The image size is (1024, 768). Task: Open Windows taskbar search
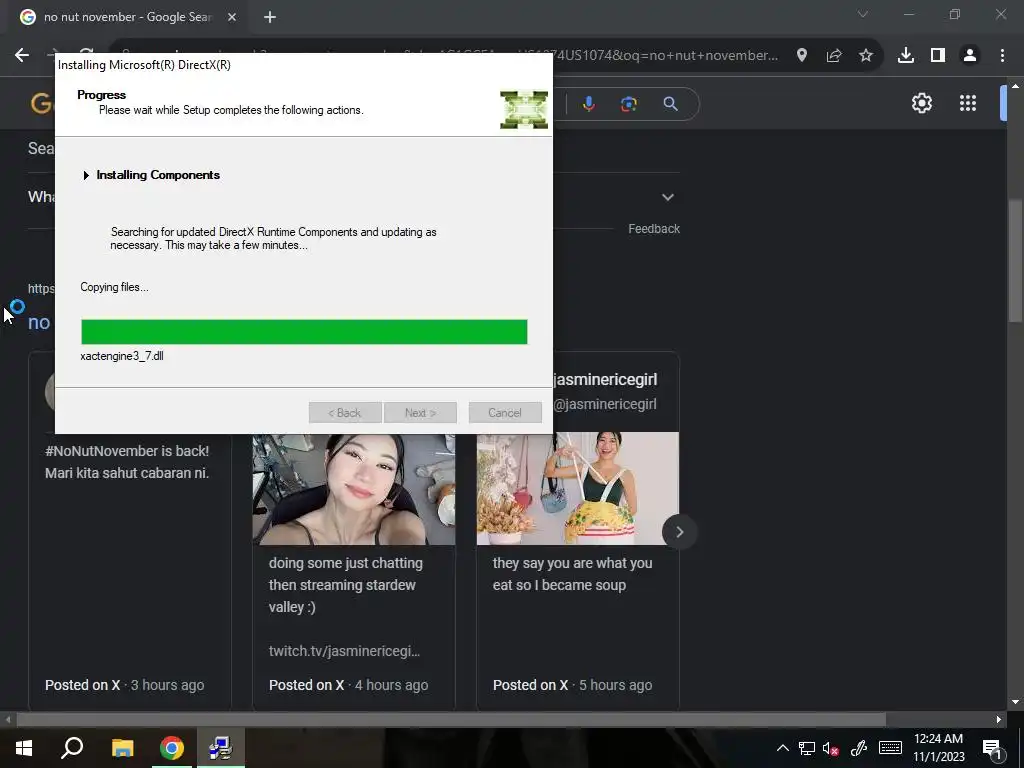point(72,748)
